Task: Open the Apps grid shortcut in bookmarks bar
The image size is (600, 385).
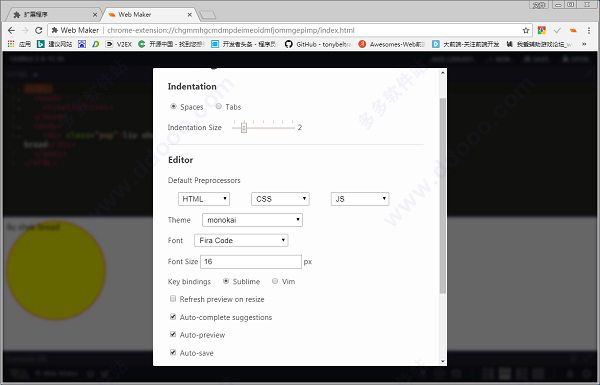Action: pos(19,44)
